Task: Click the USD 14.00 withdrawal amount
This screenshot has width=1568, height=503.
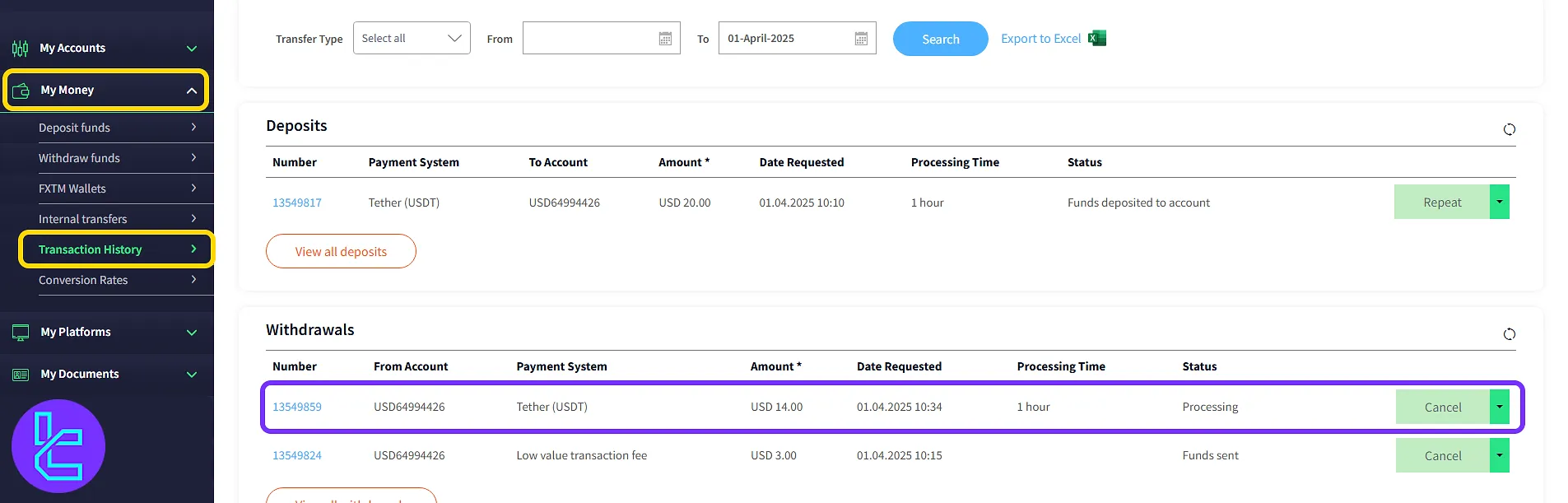Action: tap(776, 407)
